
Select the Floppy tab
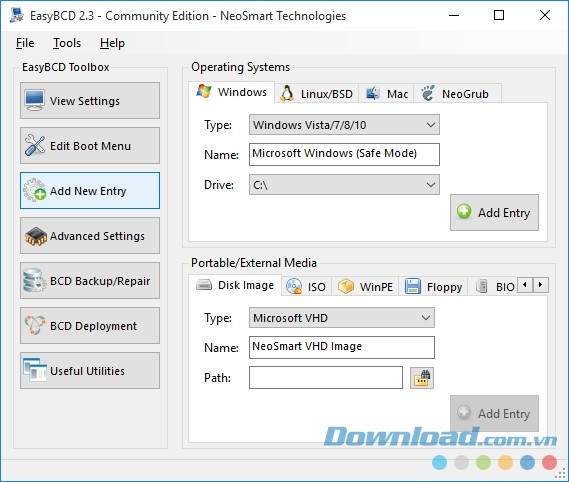pos(433,287)
